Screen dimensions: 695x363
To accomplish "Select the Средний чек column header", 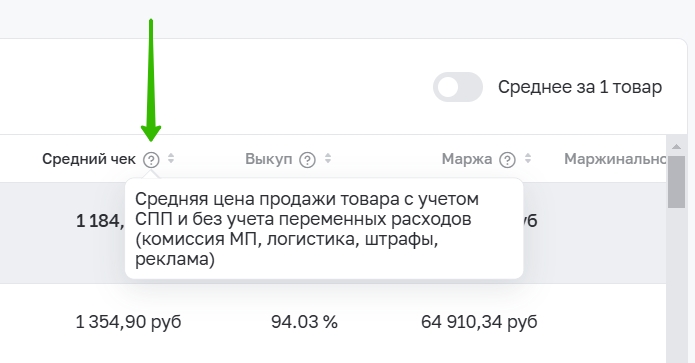I will click(89, 159).
